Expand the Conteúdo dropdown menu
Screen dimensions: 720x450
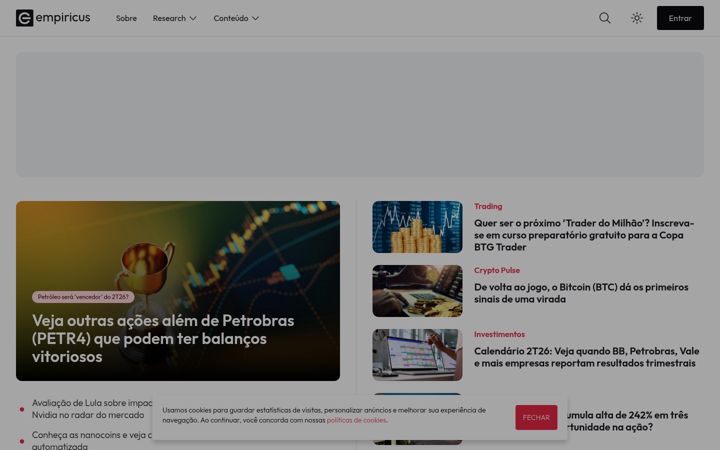[x=236, y=18]
